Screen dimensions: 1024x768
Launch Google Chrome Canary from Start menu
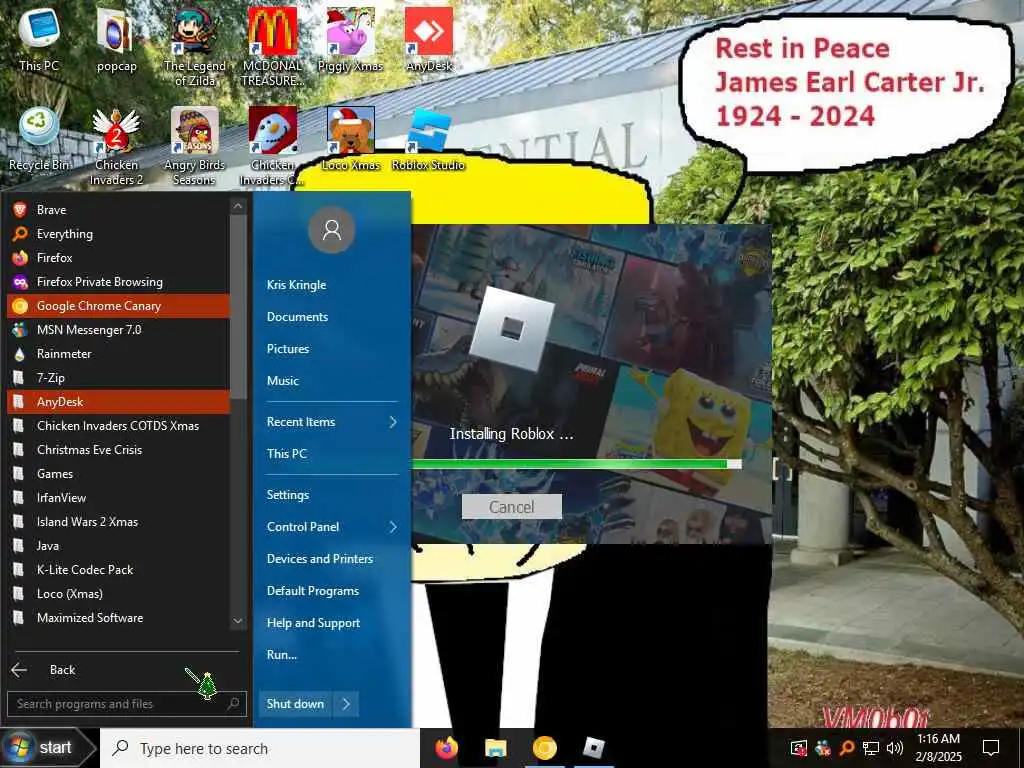click(118, 306)
